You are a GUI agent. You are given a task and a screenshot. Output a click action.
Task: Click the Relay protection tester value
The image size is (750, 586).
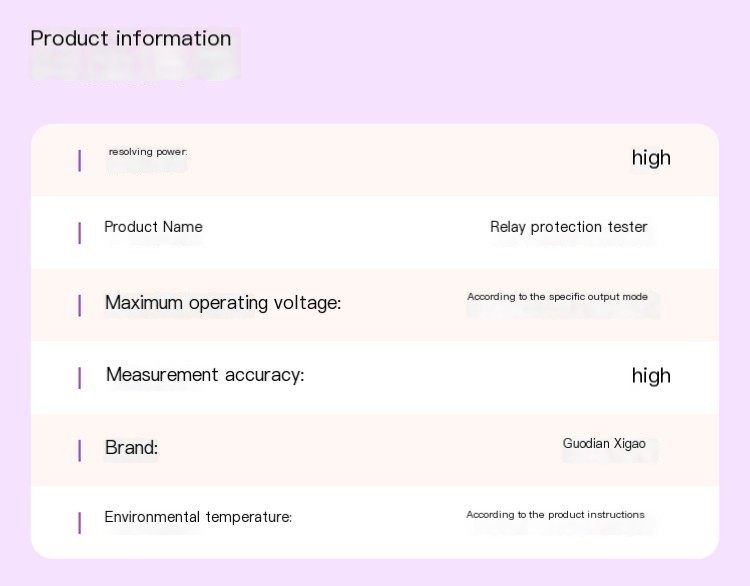[x=569, y=227]
